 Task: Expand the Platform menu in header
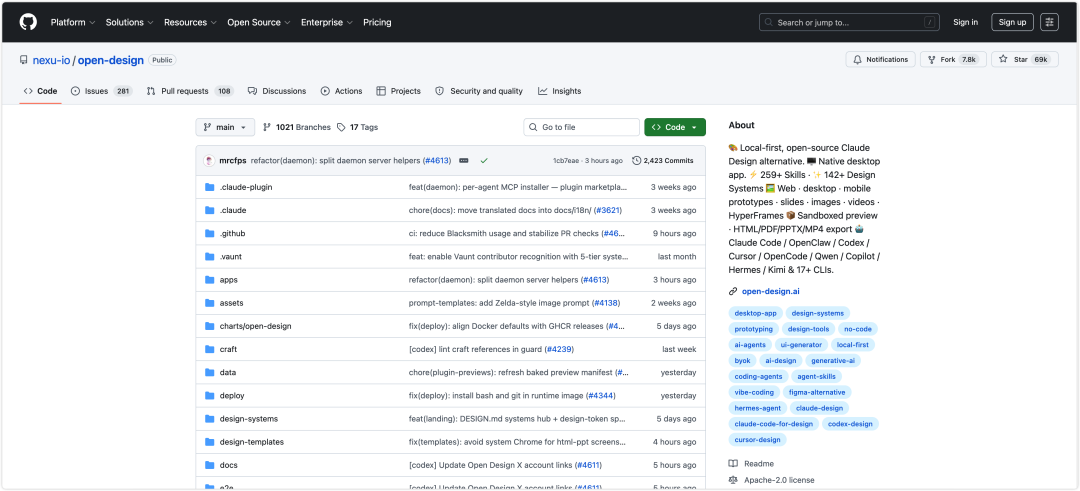pyautogui.click(x=73, y=22)
